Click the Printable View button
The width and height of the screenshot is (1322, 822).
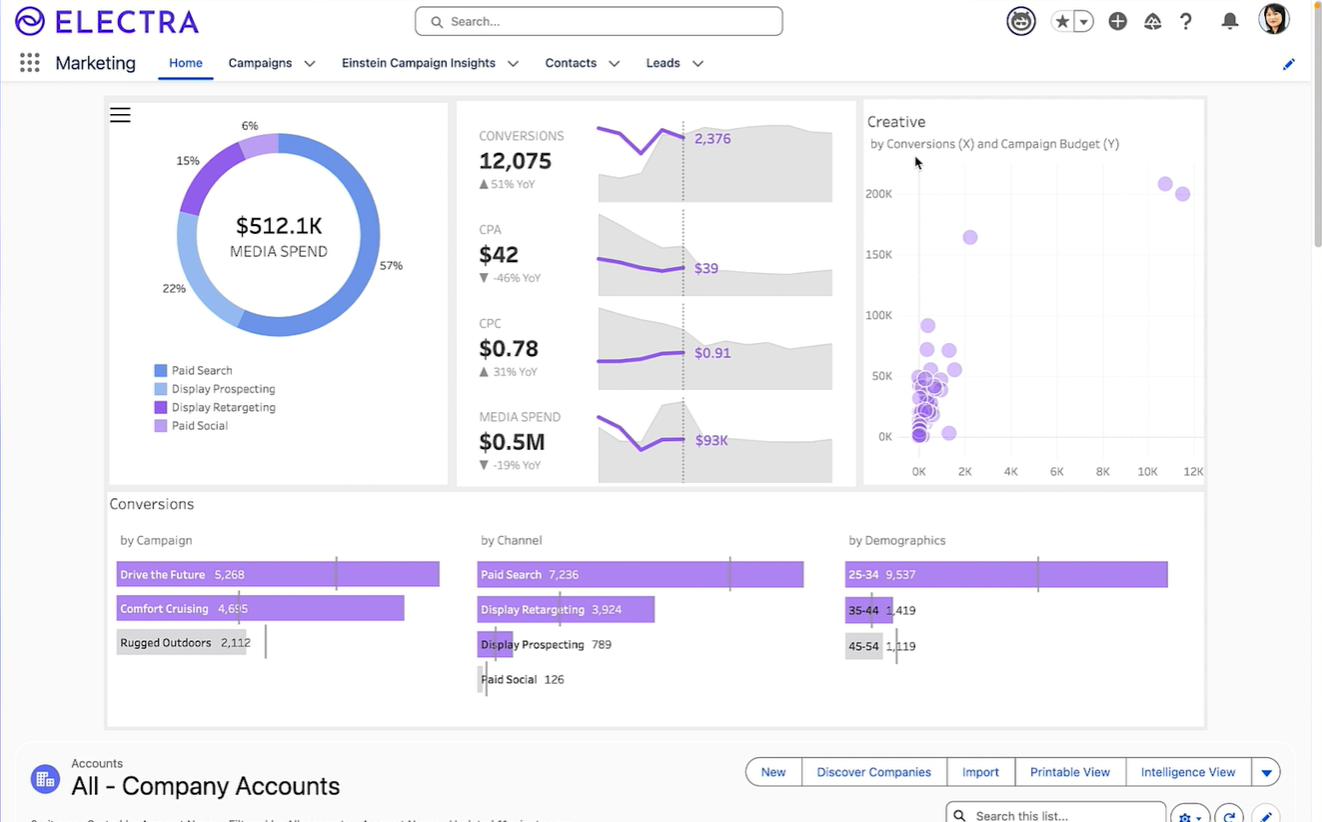[1070, 772]
